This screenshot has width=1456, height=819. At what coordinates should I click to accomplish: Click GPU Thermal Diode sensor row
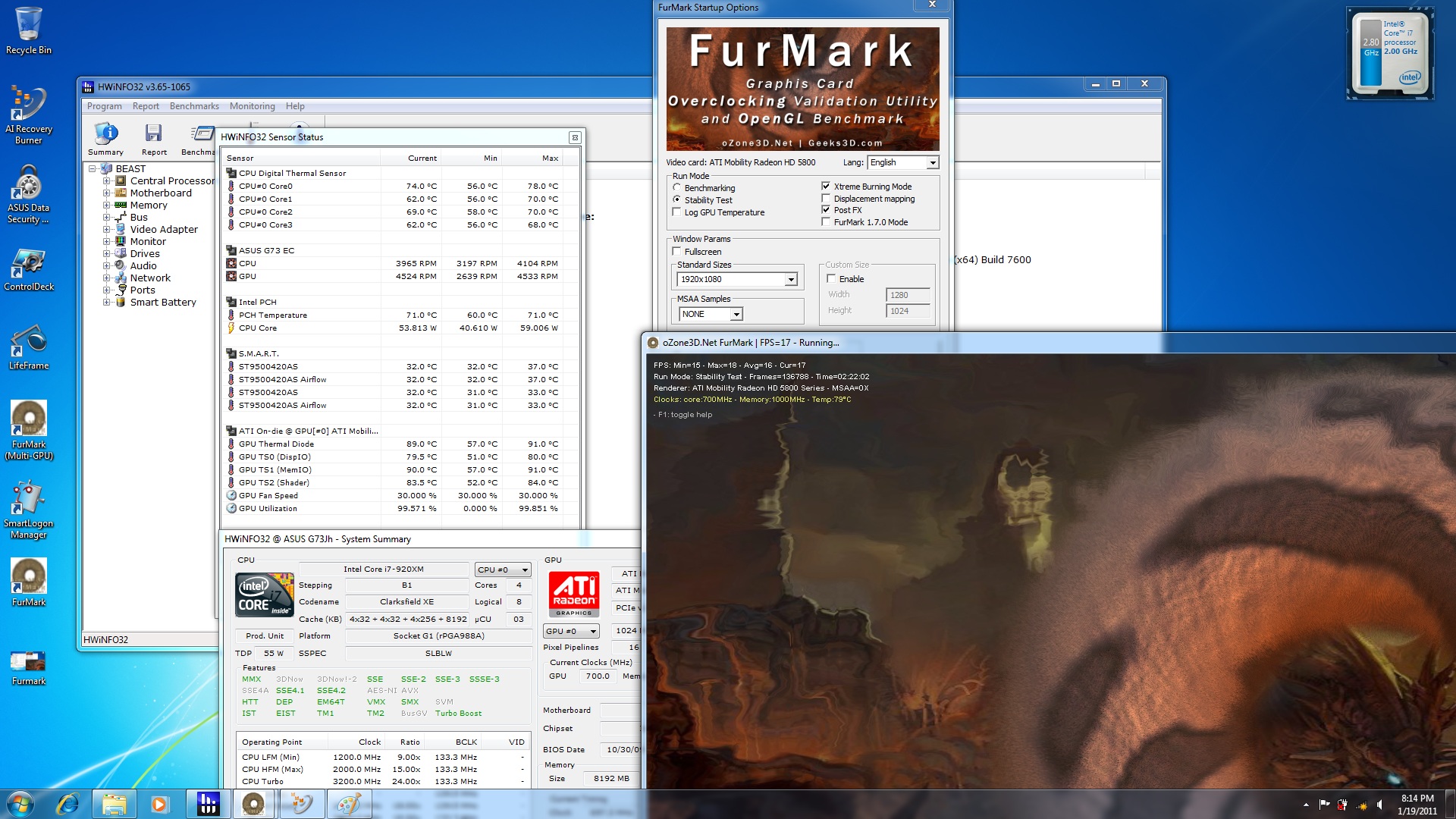(402, 444)
